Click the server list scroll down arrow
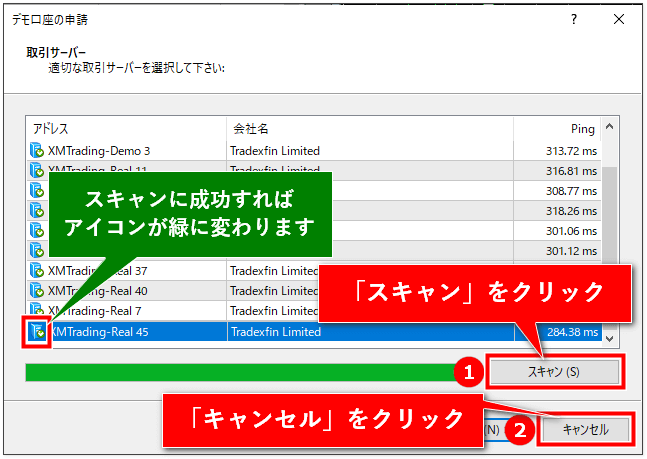Screen dimensions: 647x459 [609, 339]
